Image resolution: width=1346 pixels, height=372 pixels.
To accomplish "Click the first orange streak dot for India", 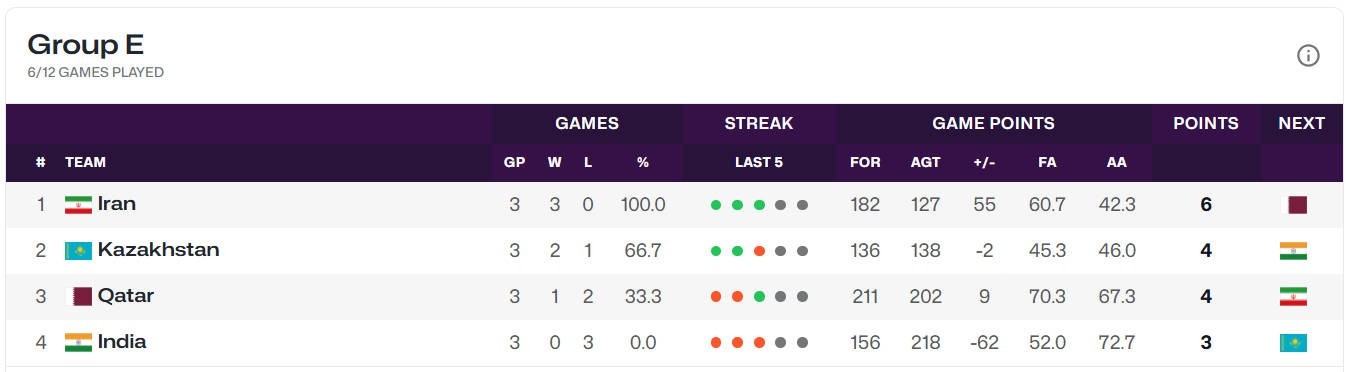I will 716,343.
